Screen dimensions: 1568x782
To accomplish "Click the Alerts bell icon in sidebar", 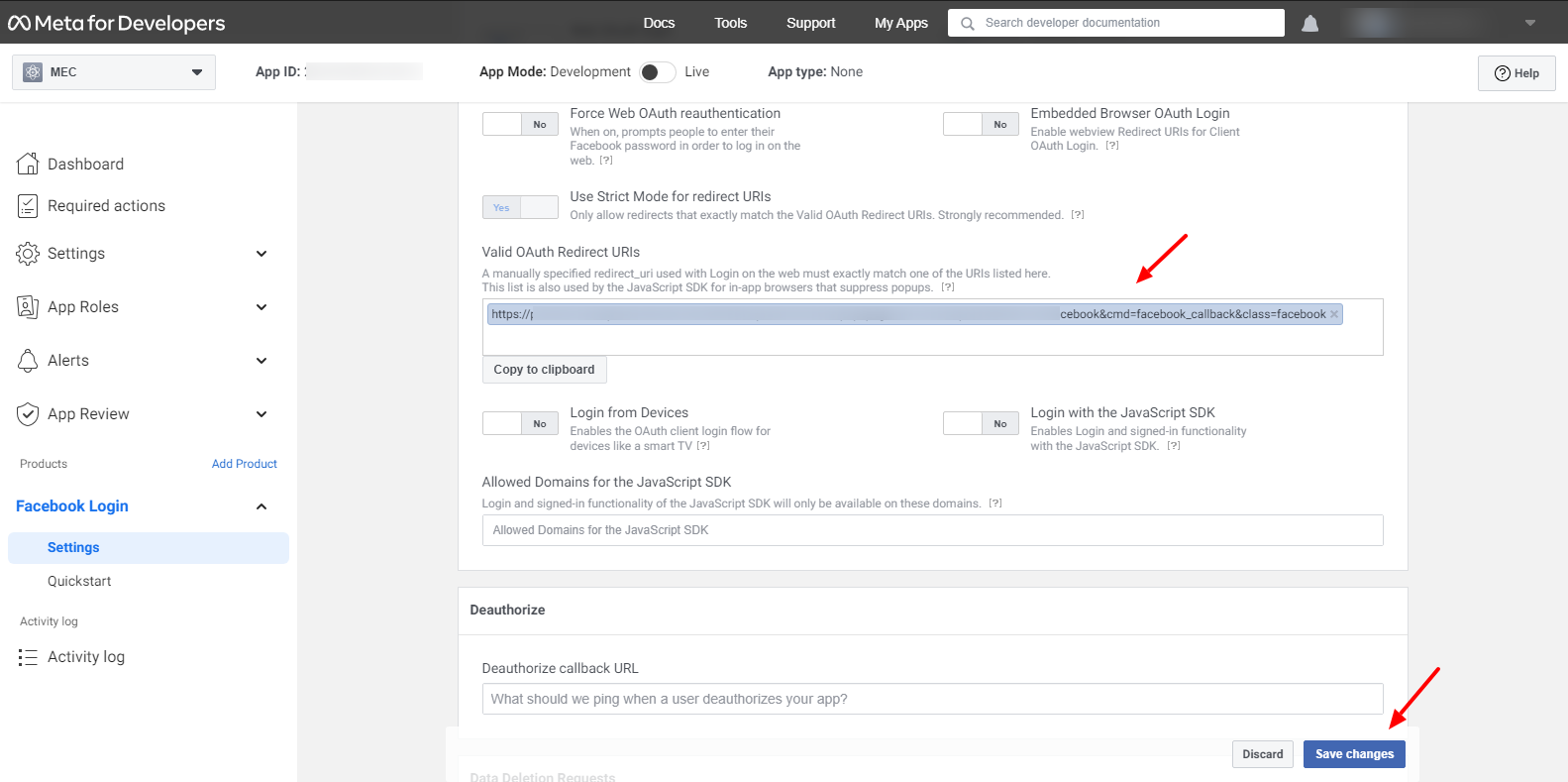I will click(x=28, y=361).
